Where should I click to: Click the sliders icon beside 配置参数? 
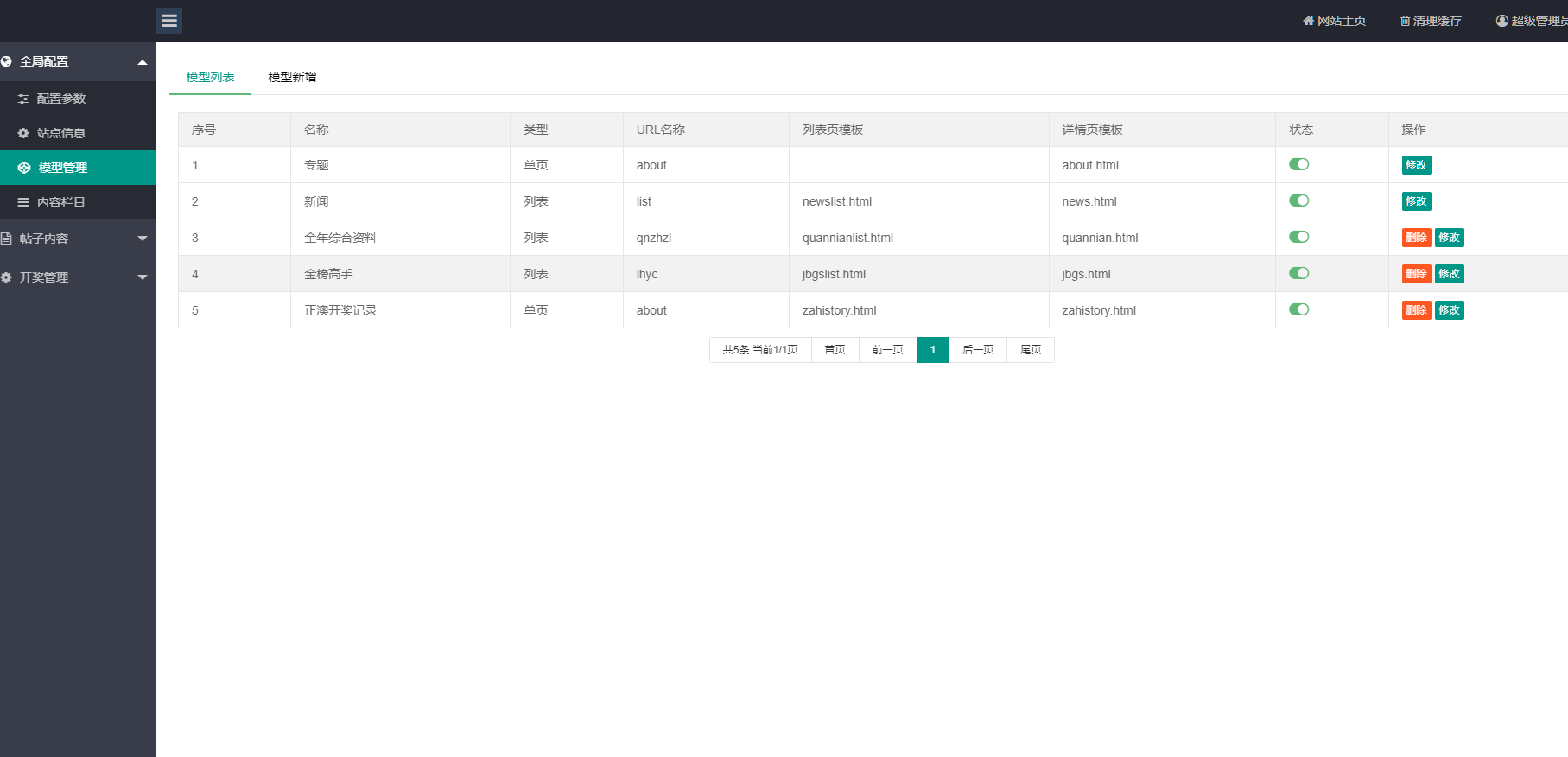23,99
